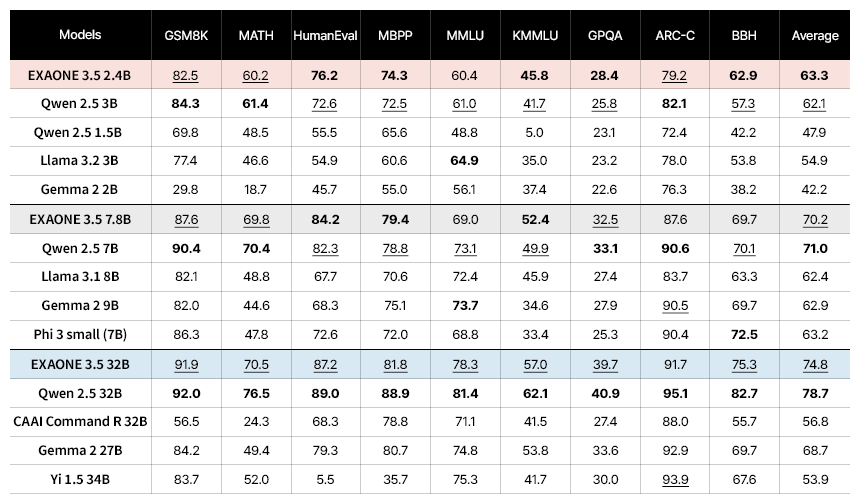Select Qwen 2.5 7B's GSM8K score 90.4
This screenshot has height=504, width=860.
click(x=185, y=248)
